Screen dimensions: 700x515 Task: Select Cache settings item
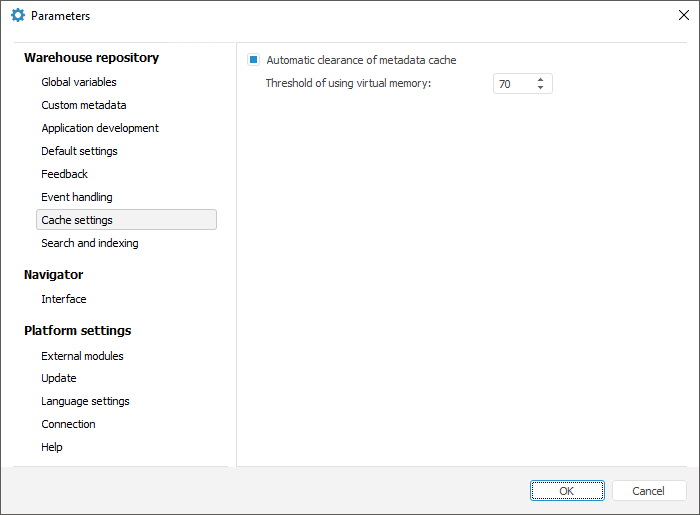tap(77, 220)
